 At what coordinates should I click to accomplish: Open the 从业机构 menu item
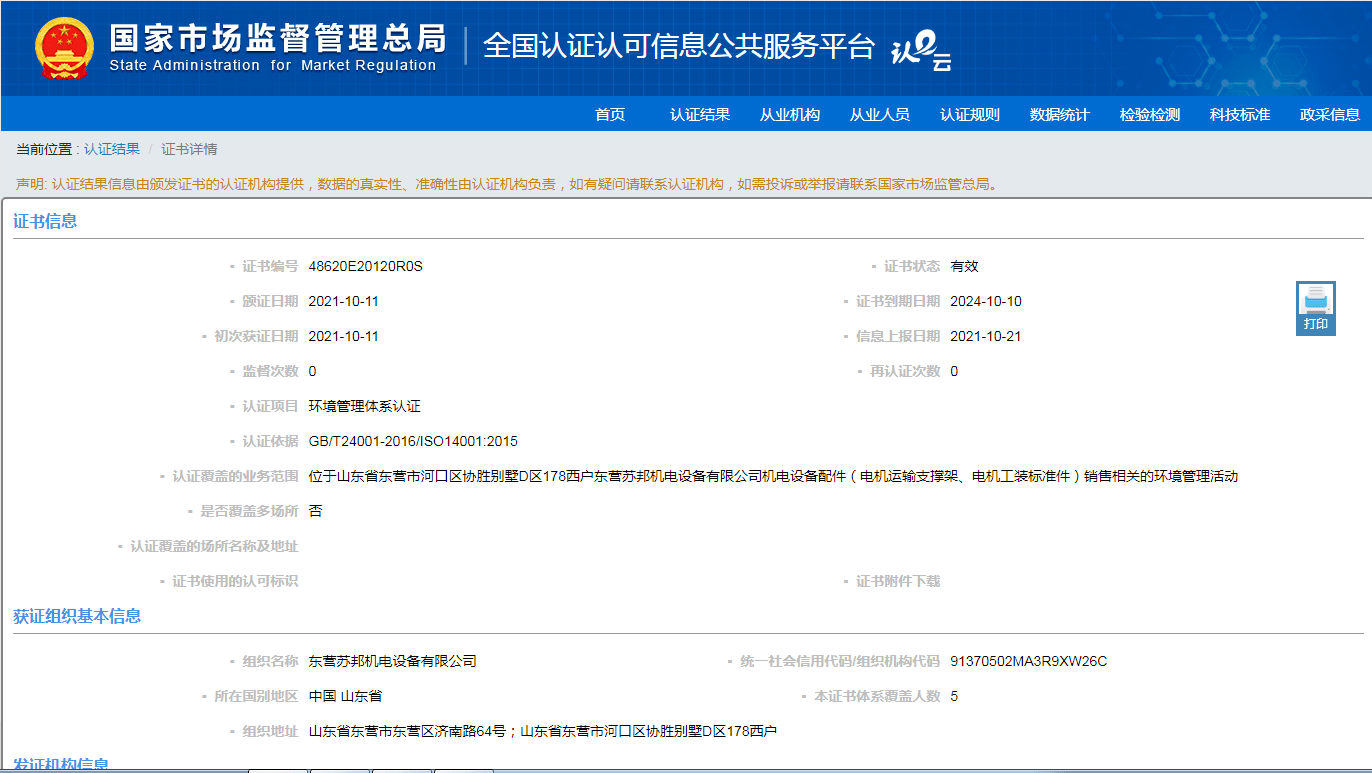click(x=790, y=114)
